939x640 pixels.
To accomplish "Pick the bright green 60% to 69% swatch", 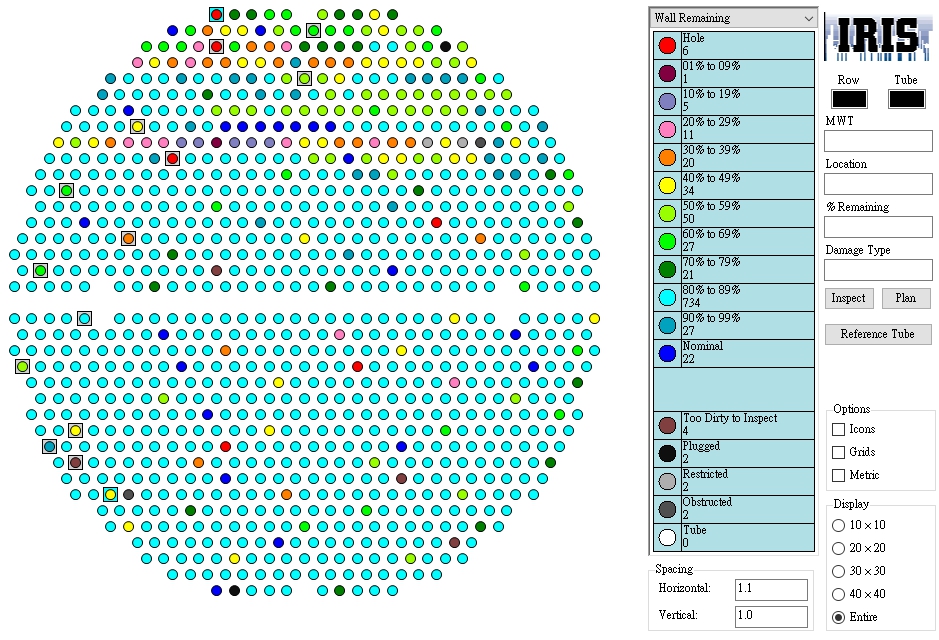I will click(667, 241).
